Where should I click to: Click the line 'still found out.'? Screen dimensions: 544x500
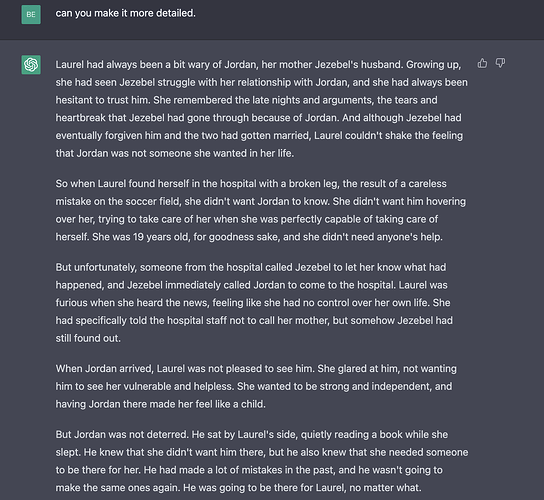pos(88,338)
